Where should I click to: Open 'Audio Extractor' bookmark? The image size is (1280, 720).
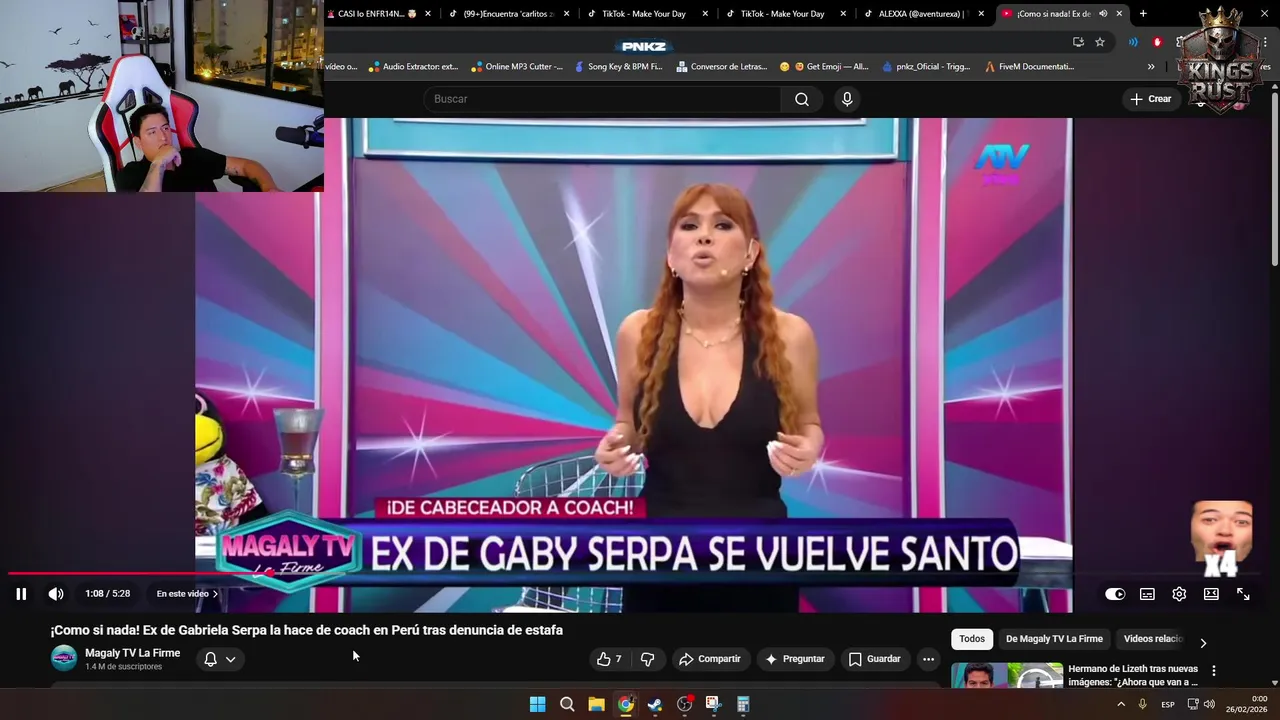coord(412,67)
